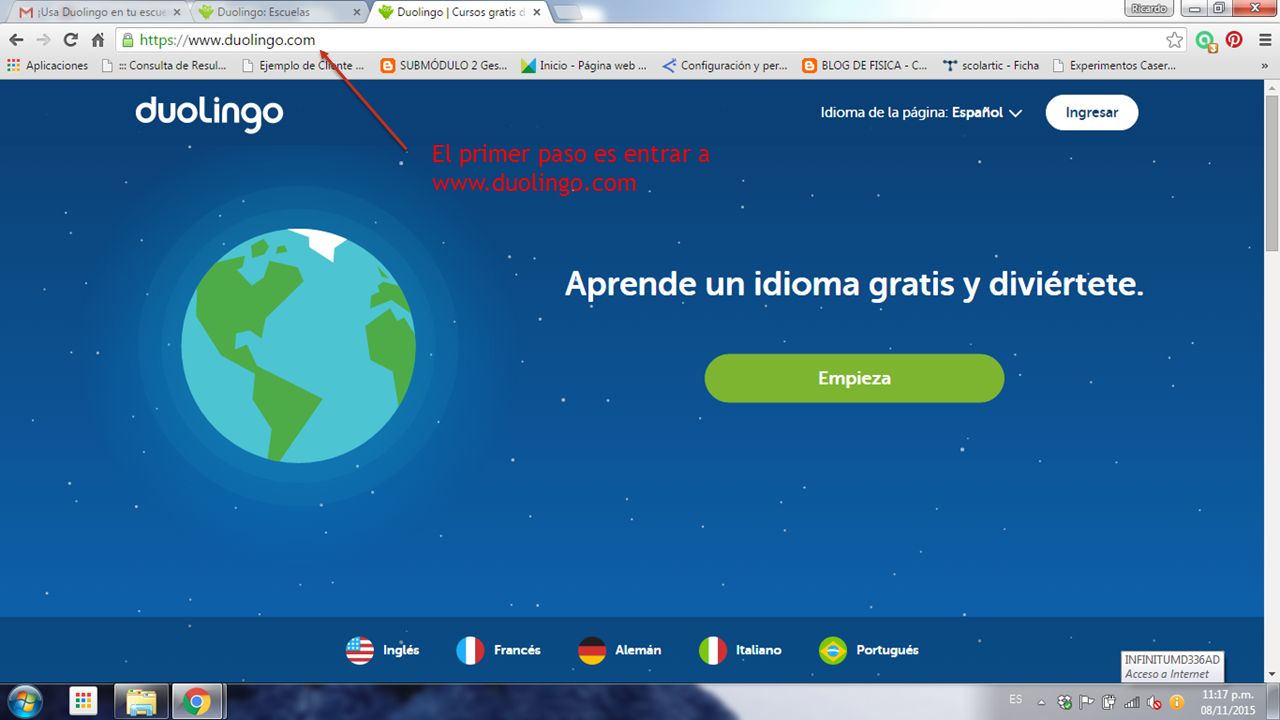Choose the Alemán course with German flag

(620, 650)
